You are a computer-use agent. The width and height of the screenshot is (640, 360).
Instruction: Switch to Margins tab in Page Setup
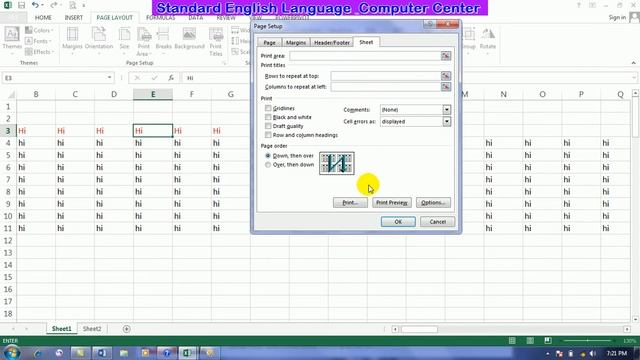[296, 42]
